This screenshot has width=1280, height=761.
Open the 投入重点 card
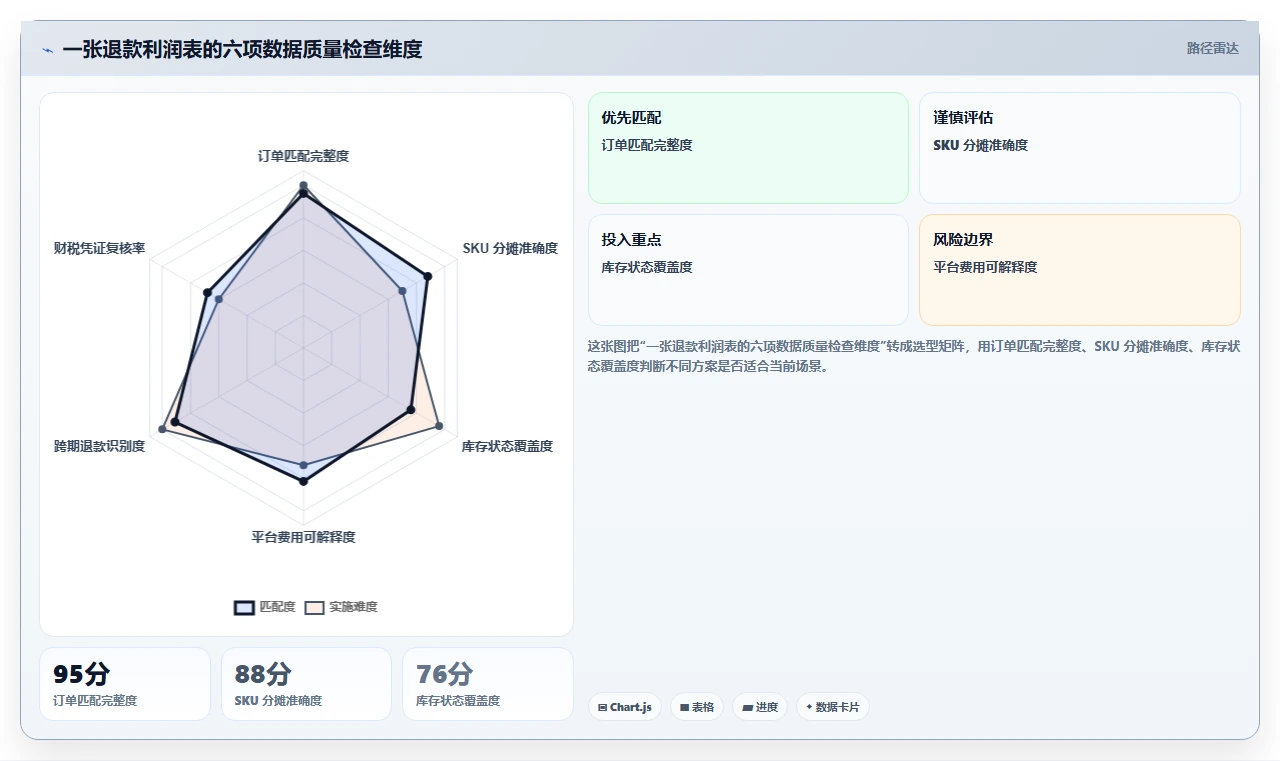click(x=748, y=270)
